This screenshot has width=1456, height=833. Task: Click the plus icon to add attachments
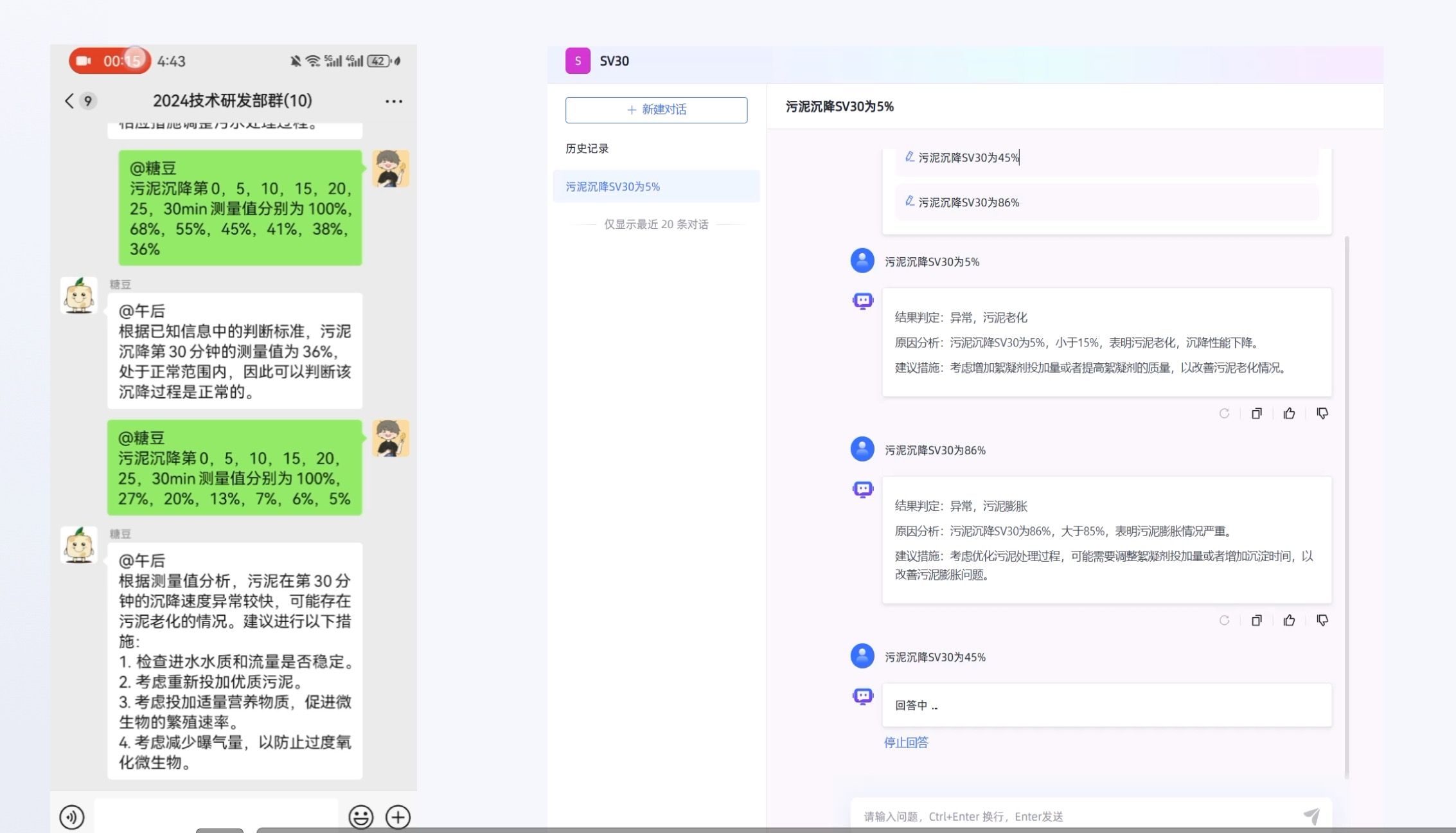coord(398,816)
